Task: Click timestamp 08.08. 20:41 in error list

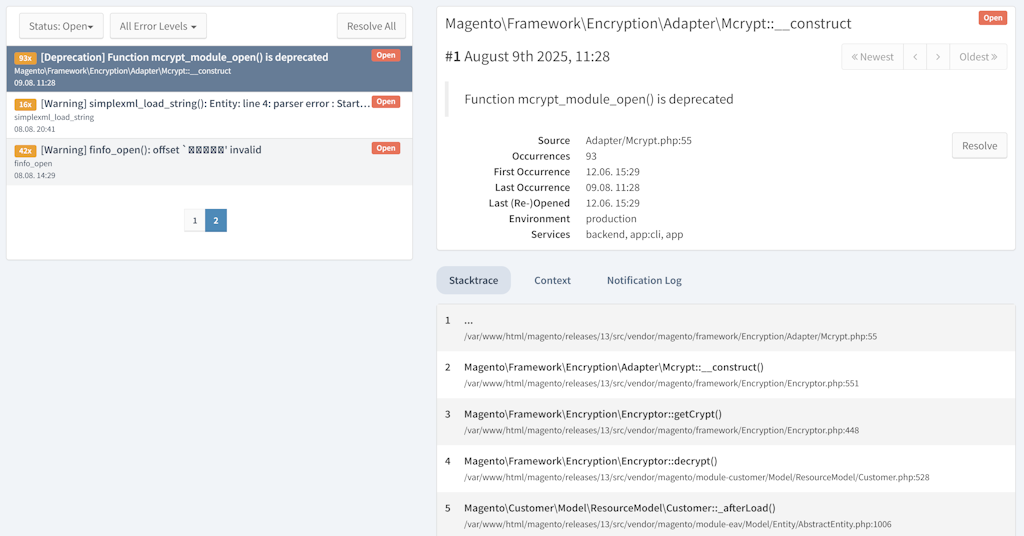Action: pos(35,129)
